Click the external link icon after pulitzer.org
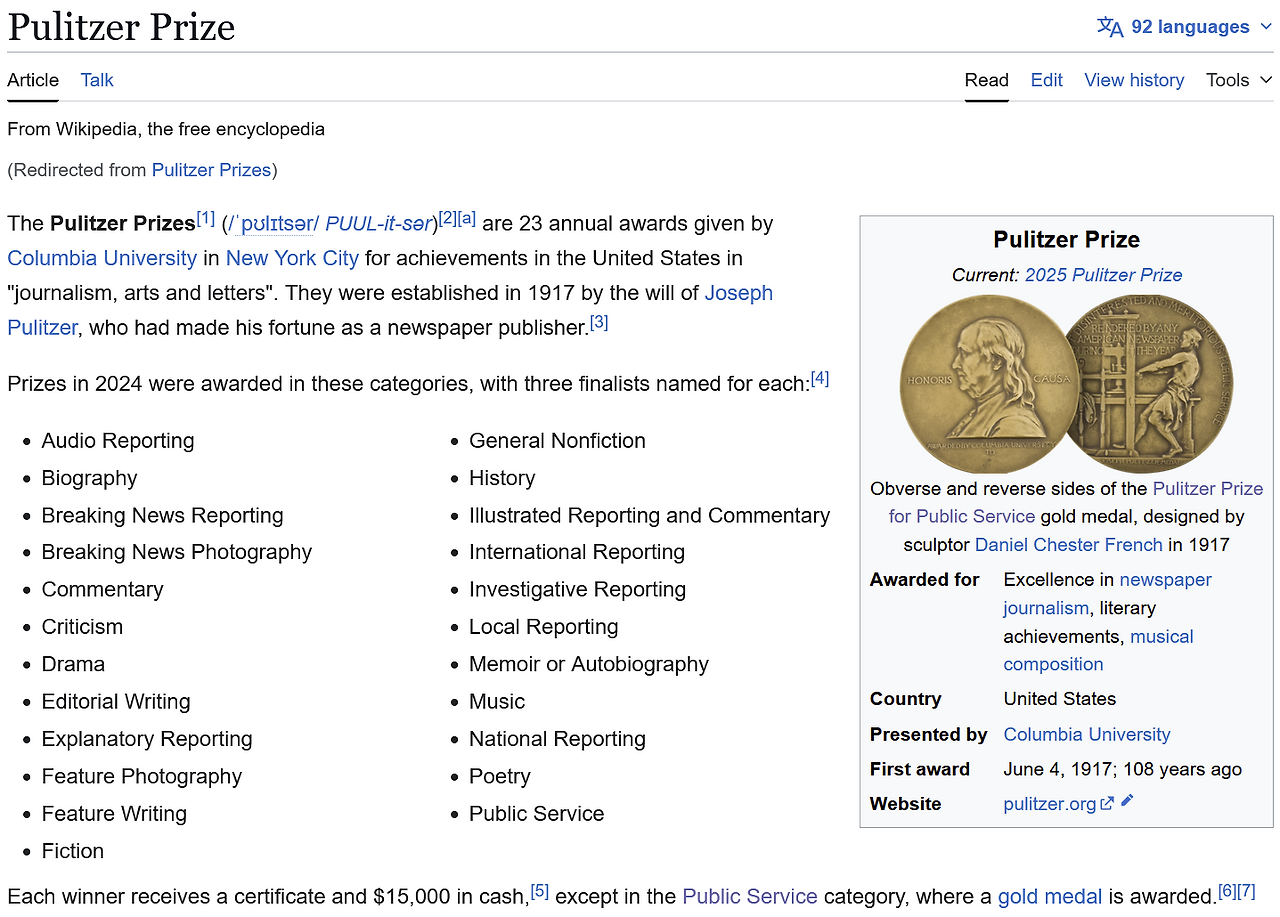The image size is (1280, 917). 1107,803
